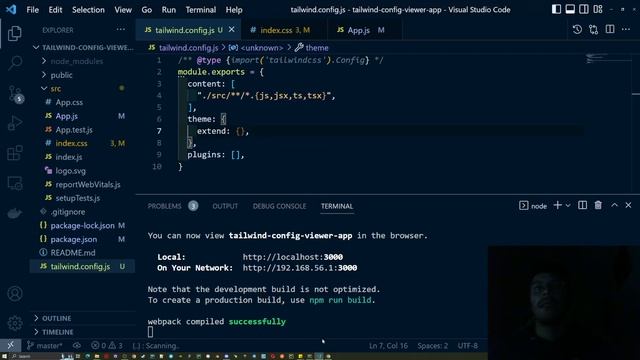Open the Search view in activity bar
This screenshot has width=640, height=360.
pyautogui.click(x=15, y=63)
